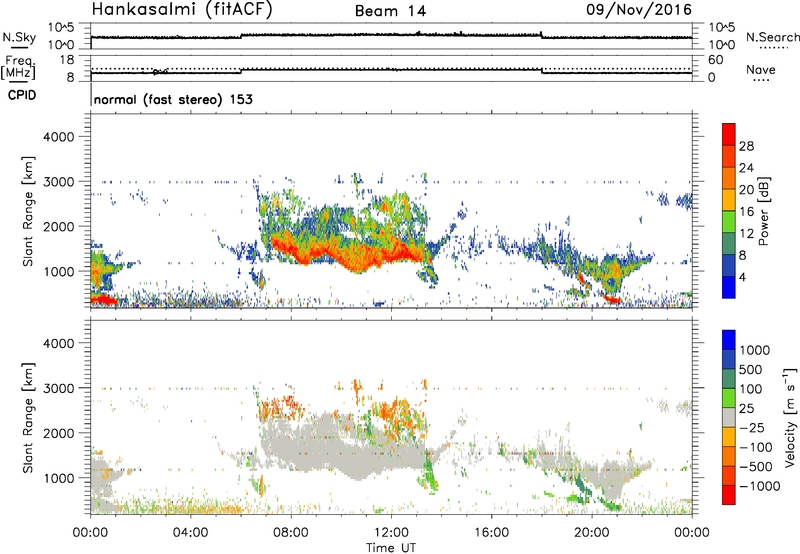
Task: Click the 'Power [dB]' color bar label
Action: click(x=763, y=212)
